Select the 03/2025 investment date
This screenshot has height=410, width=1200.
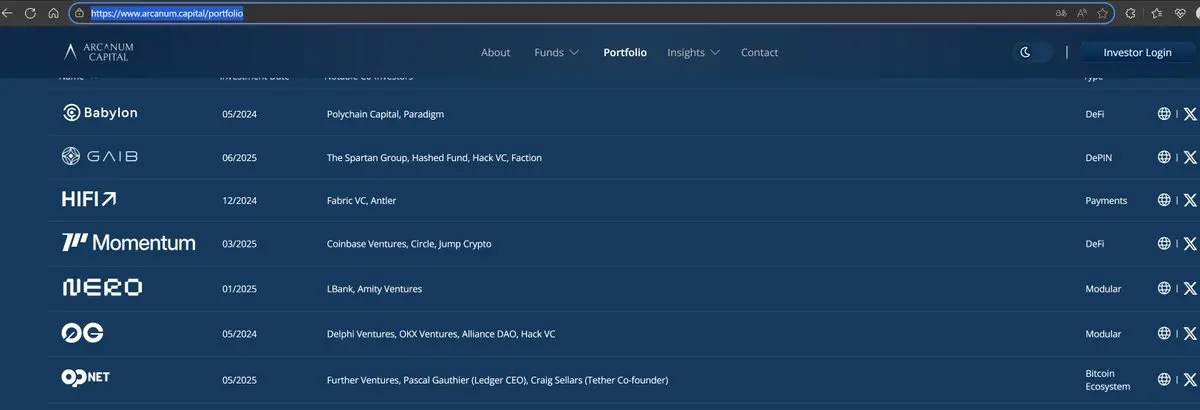coord(239,244)
